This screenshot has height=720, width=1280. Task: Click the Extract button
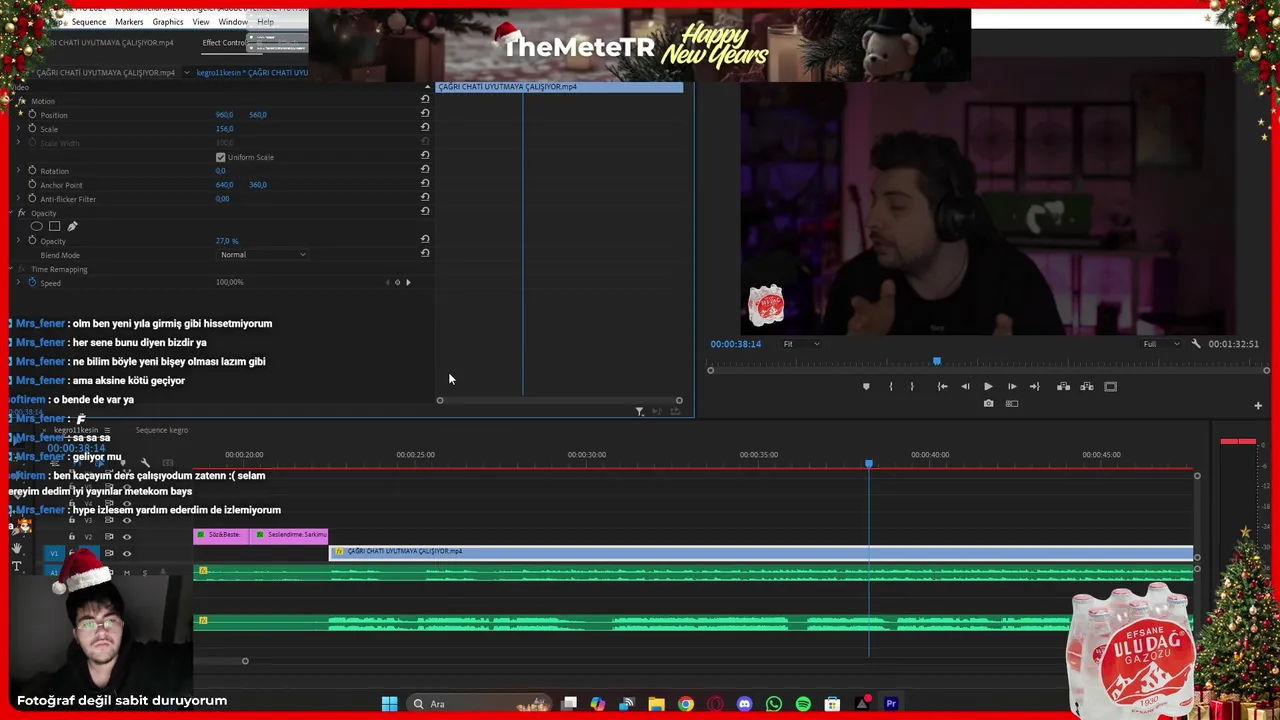point(1087,386)
